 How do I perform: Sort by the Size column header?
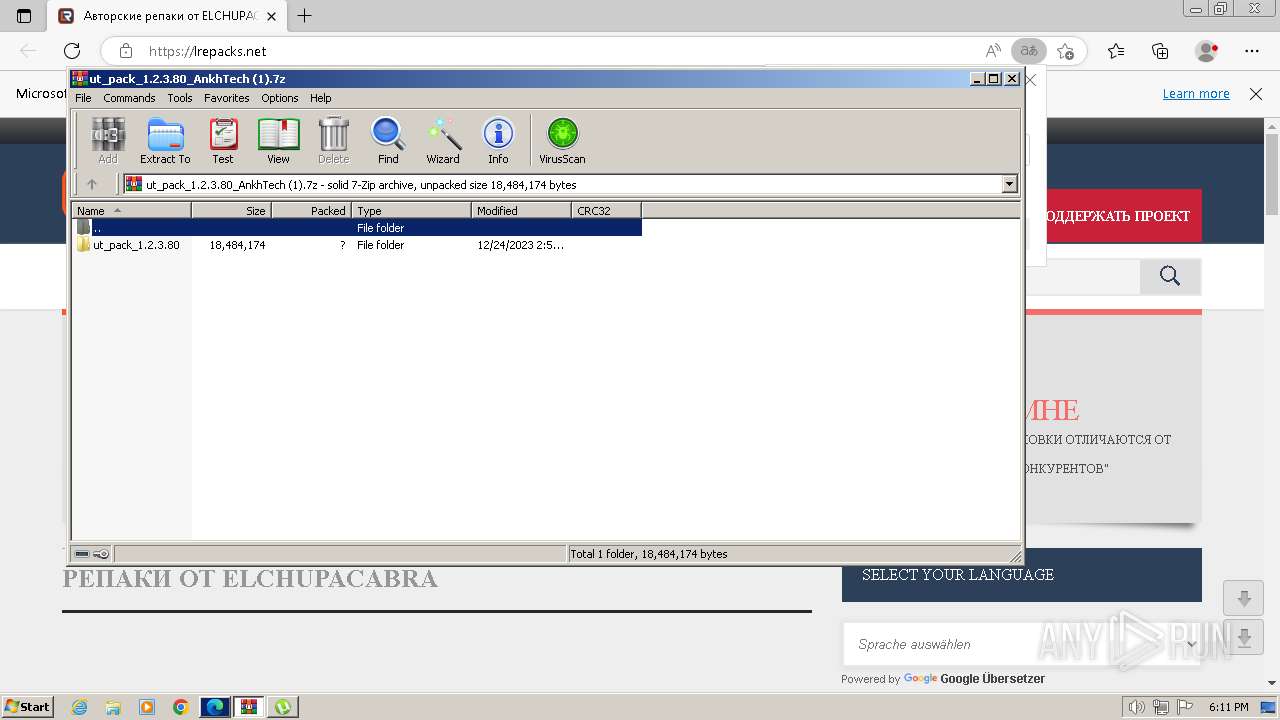(x=231, y=210)
